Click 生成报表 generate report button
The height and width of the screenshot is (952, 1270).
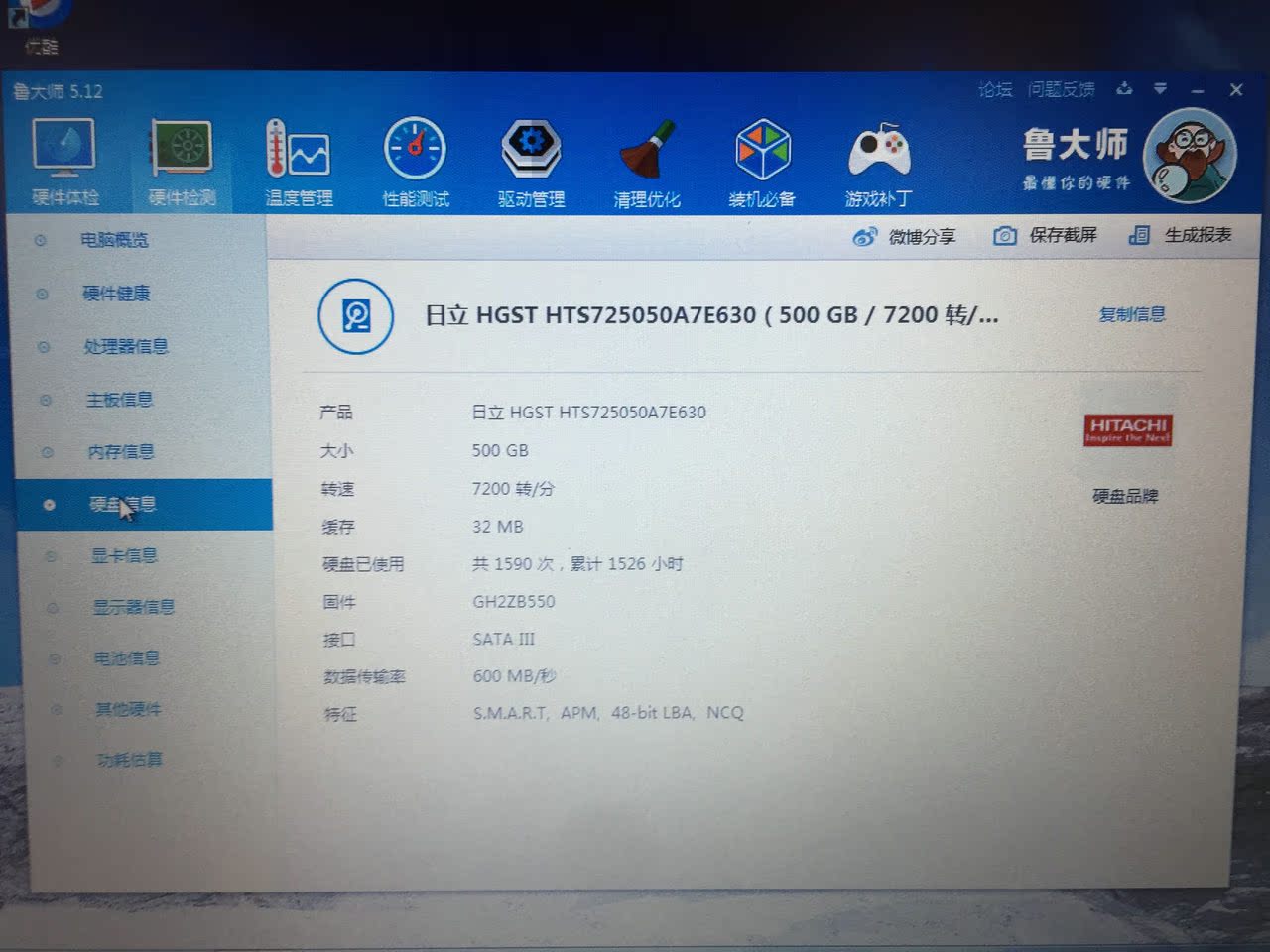point(1181,235)
